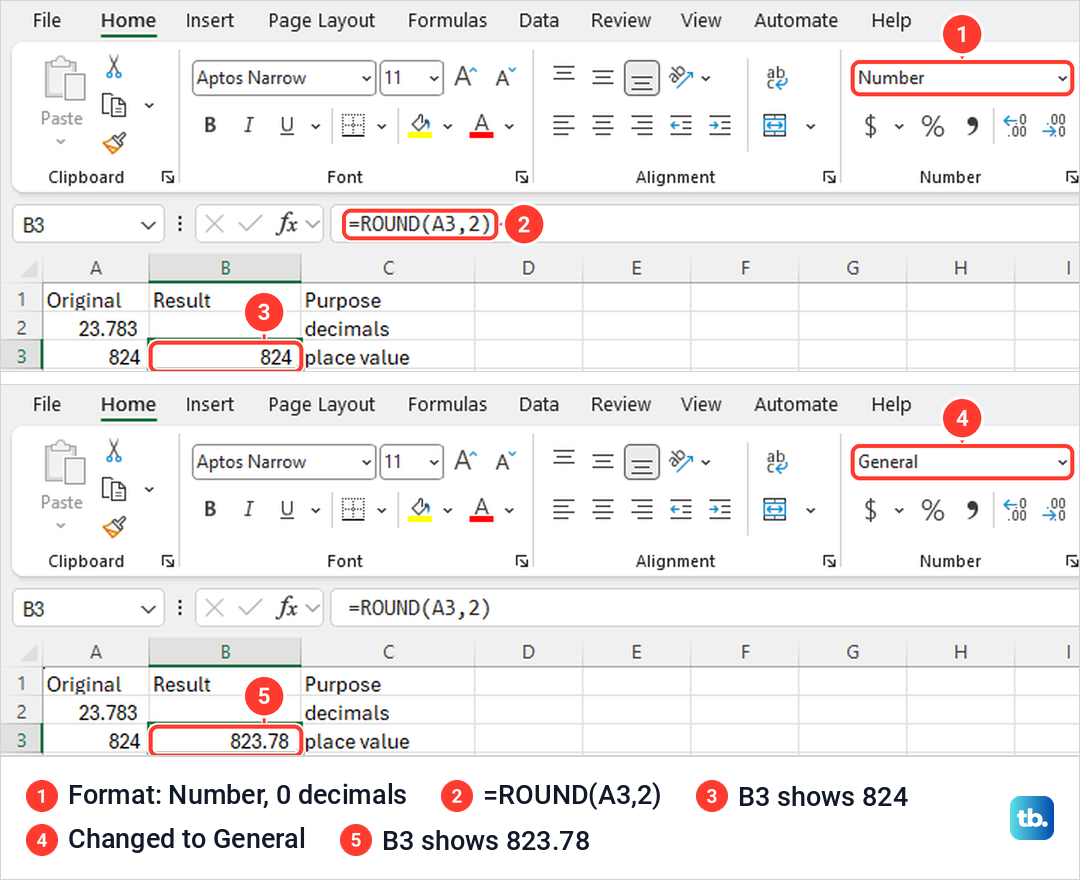This screenshot has width=1080, height=880.
Task: Open File menu in upper window
Action: click(47, 21)
